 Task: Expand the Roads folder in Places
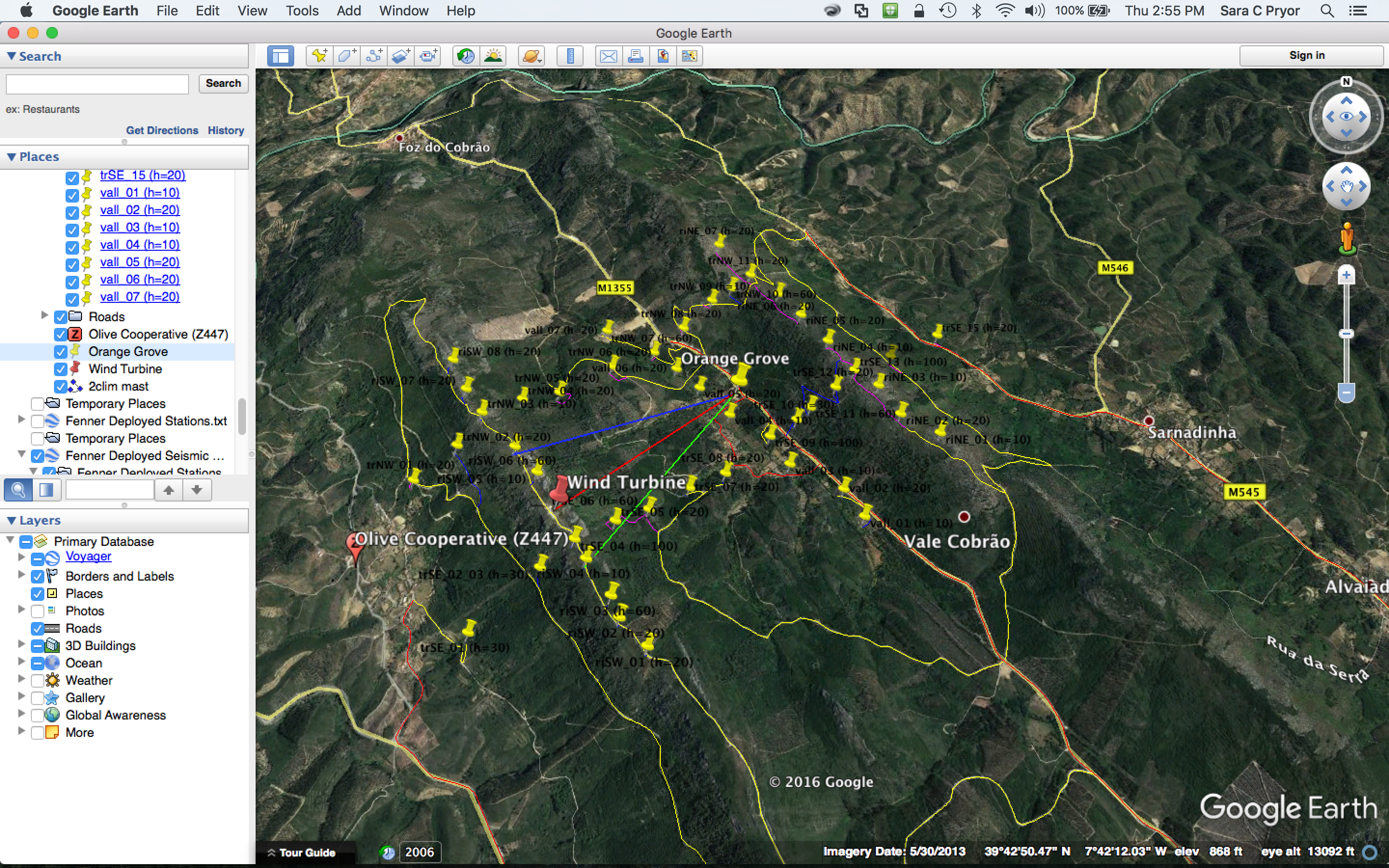(44, 315)
